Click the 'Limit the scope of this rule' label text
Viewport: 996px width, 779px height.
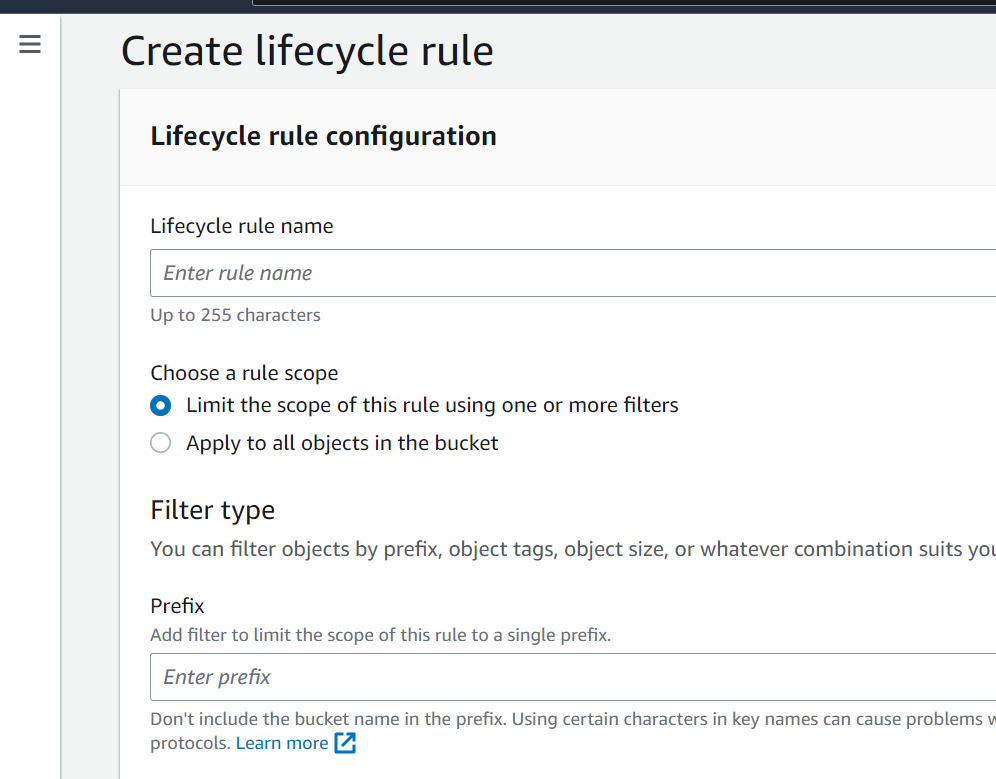coord(432,406)
